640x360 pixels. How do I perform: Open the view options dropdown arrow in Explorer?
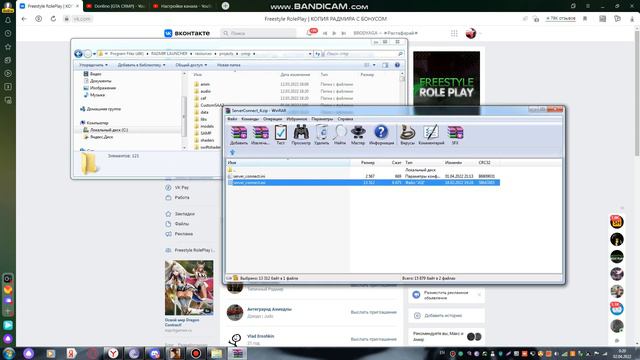pos(374,65)
